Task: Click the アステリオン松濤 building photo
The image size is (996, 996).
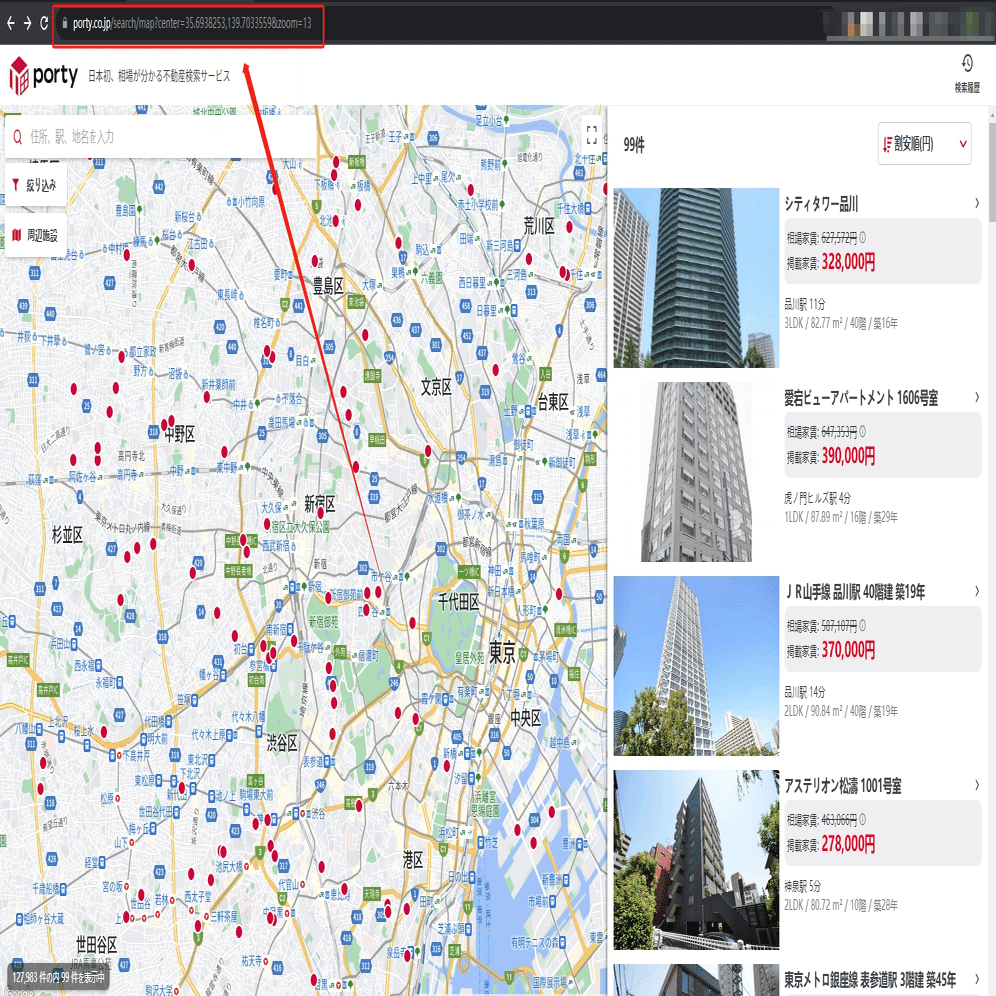Action: tap(696, 860)
